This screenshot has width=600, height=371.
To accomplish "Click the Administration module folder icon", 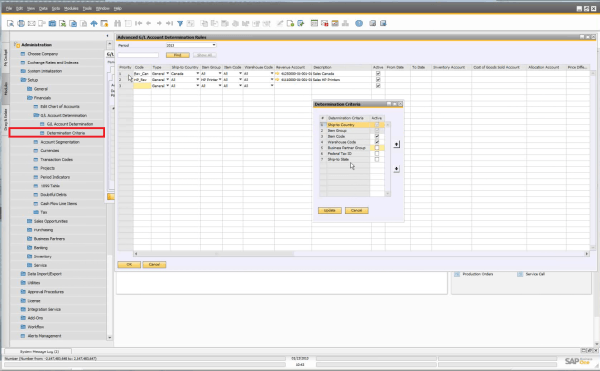I will point(17,45).
